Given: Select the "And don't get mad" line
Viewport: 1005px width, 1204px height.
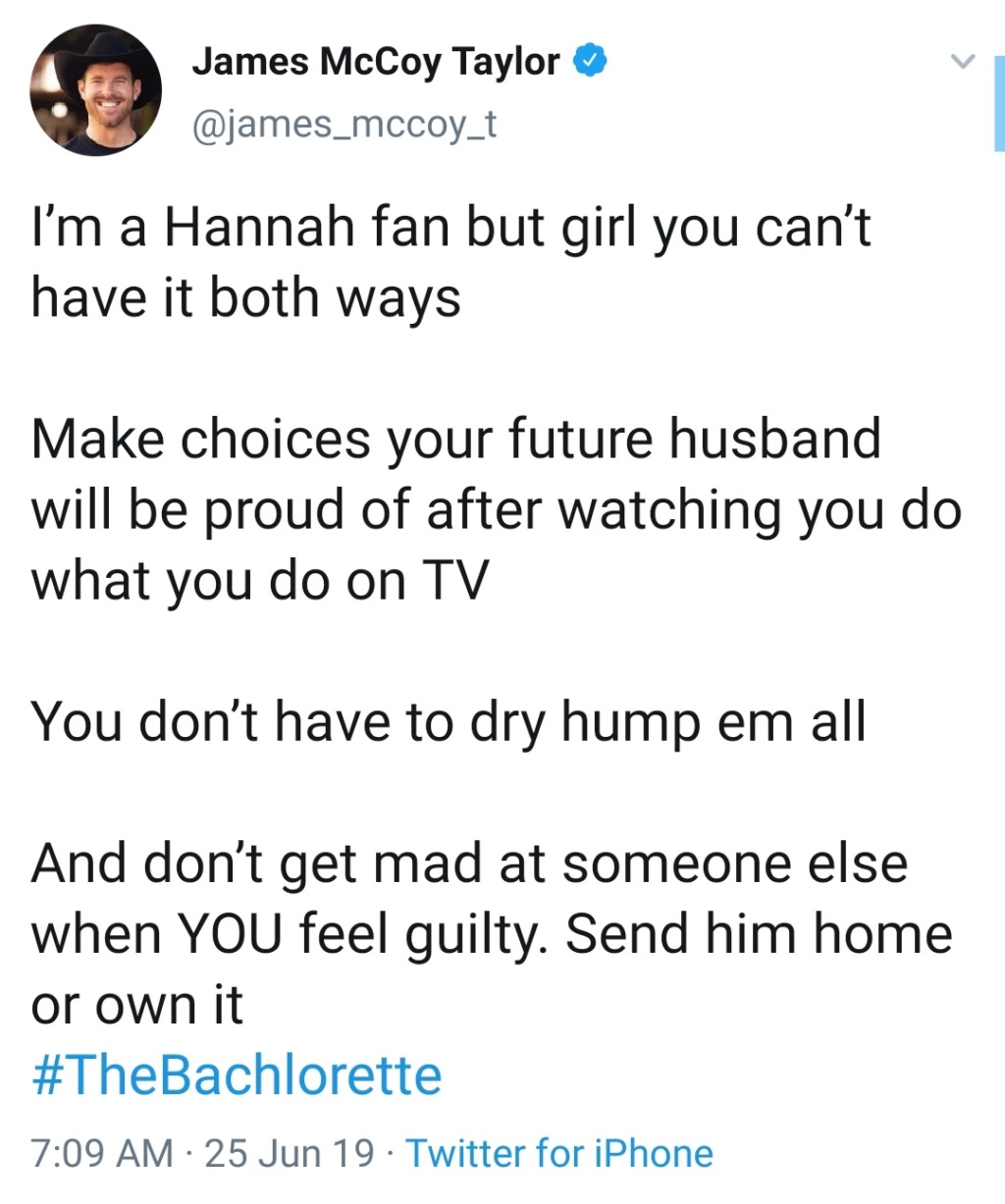Looking at the screenshot, I should [x=469, y=865].
